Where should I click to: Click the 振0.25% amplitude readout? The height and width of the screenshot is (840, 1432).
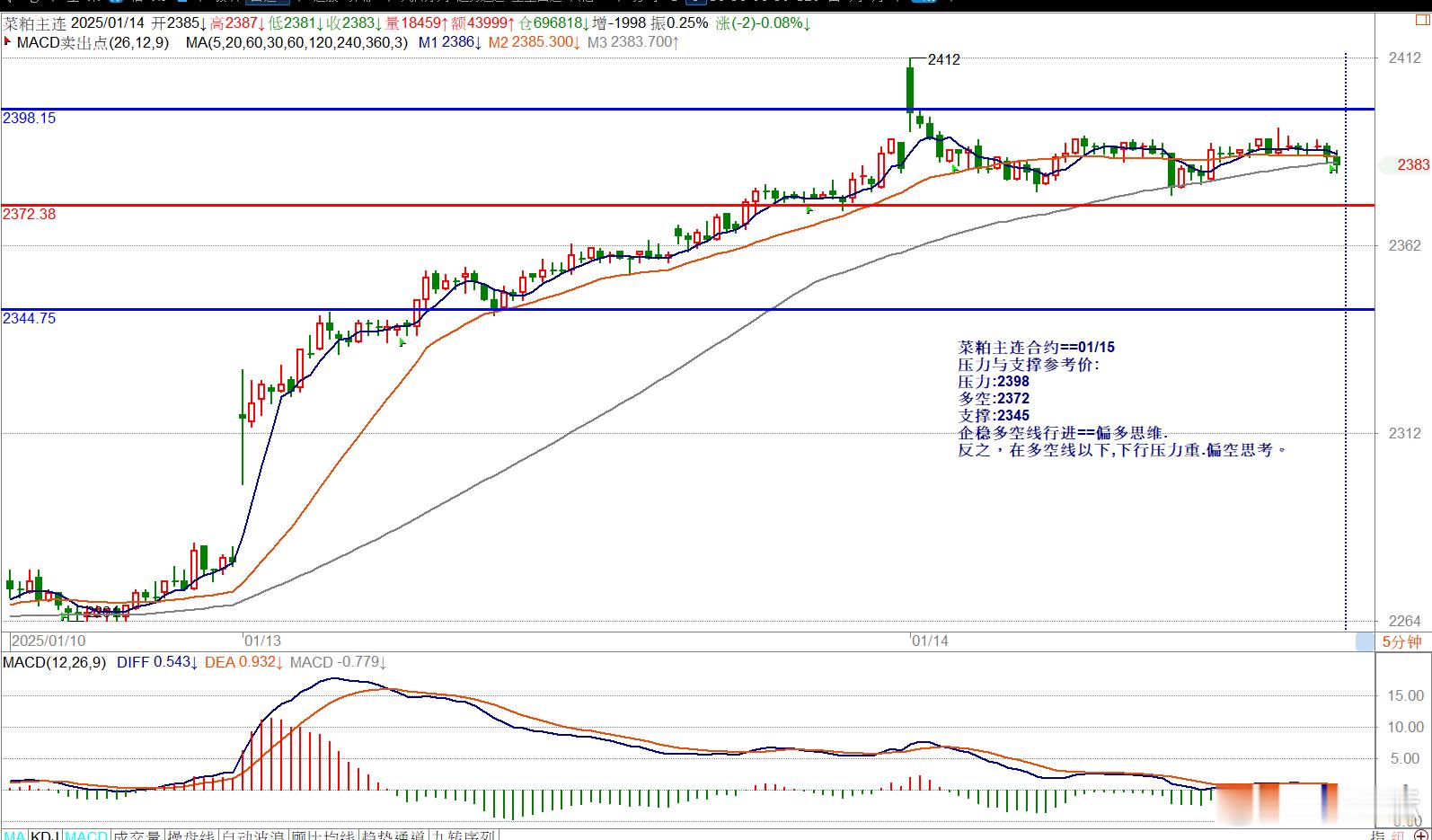[x=679, y=23]
